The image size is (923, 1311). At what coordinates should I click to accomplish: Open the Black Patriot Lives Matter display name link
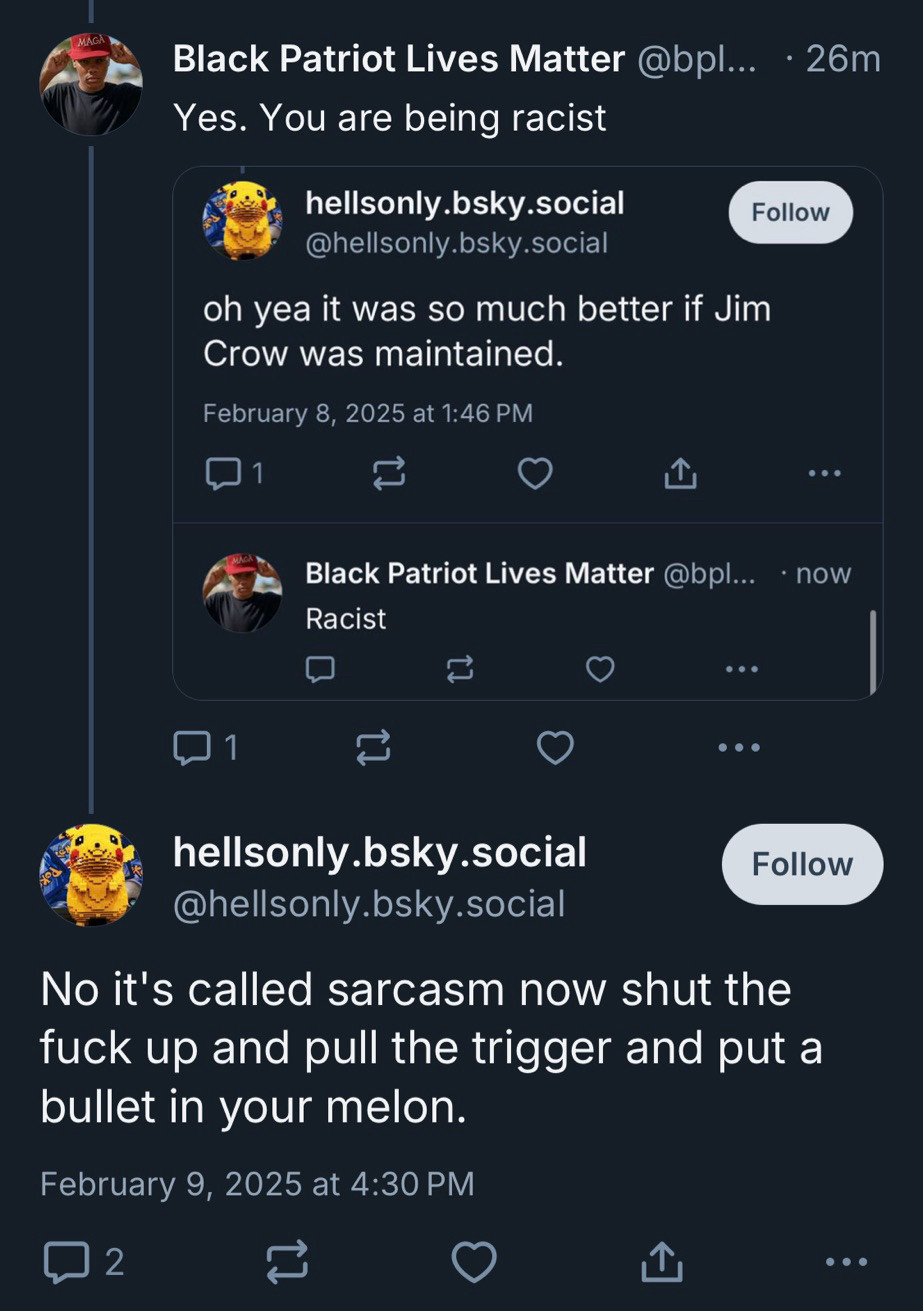point(399,59)
